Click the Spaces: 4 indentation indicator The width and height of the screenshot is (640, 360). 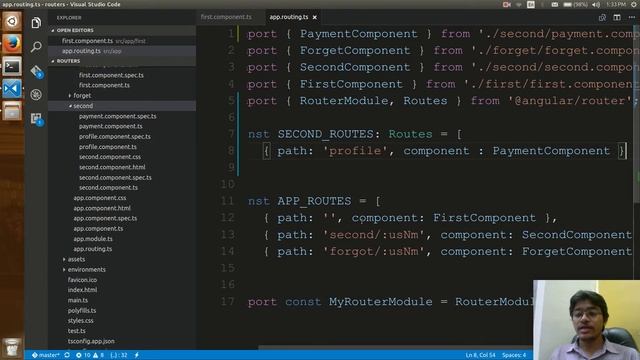click(514, 355)
